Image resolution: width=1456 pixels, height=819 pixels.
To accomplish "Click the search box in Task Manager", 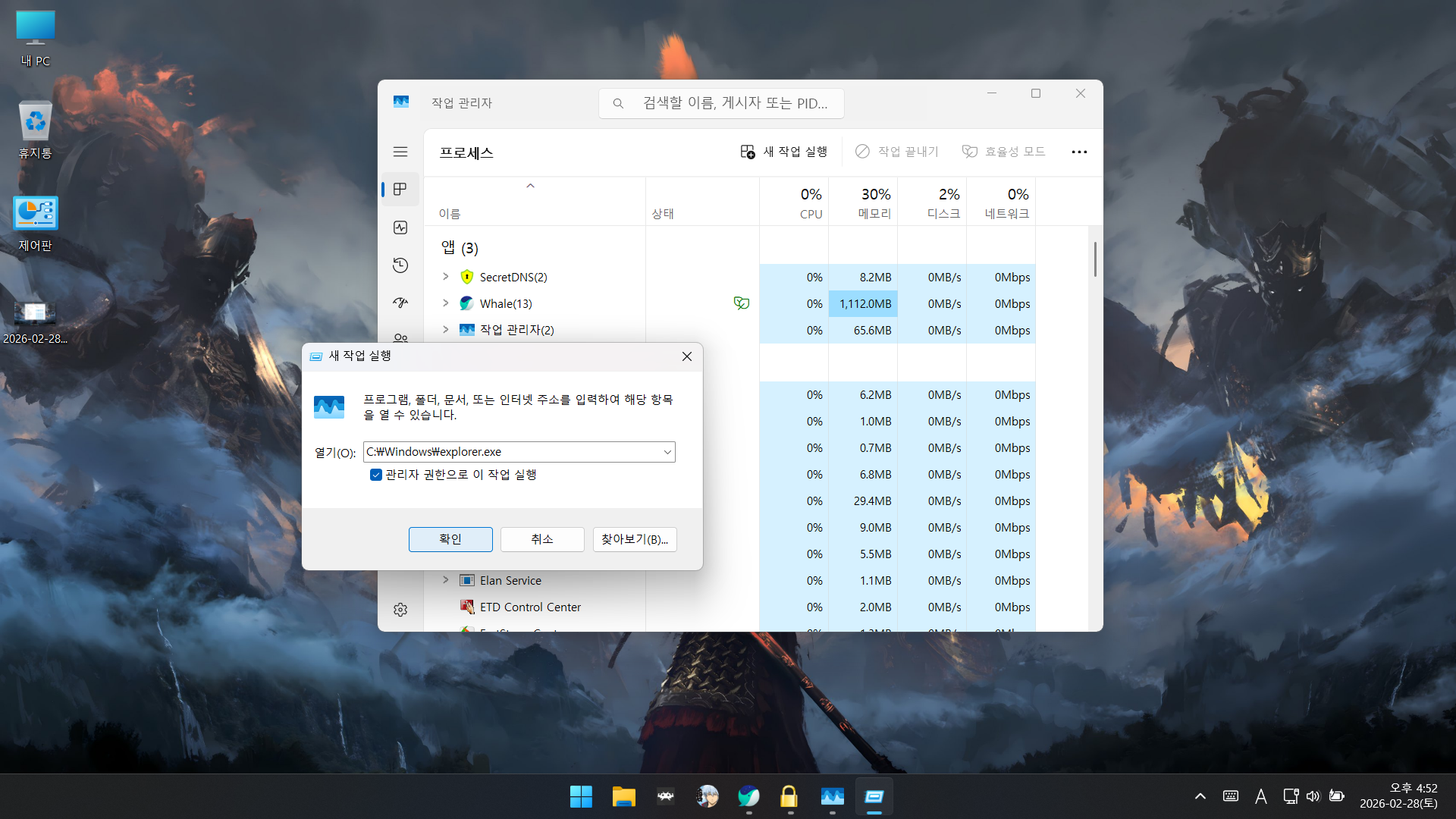I will [x=733, y=103].
